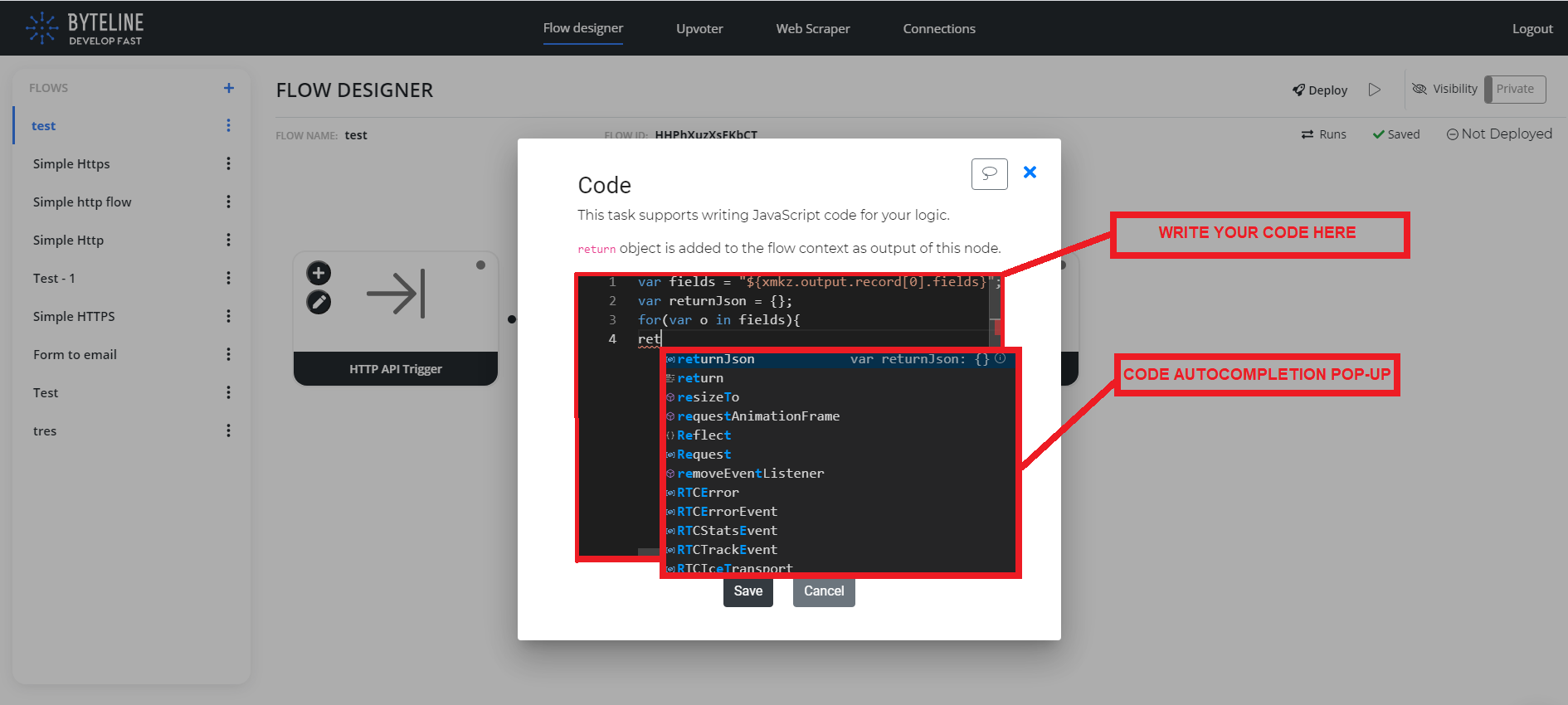Click the edit pencil icon on trigger node
This screenshot has height=705, width=1568.
(319, 302)
